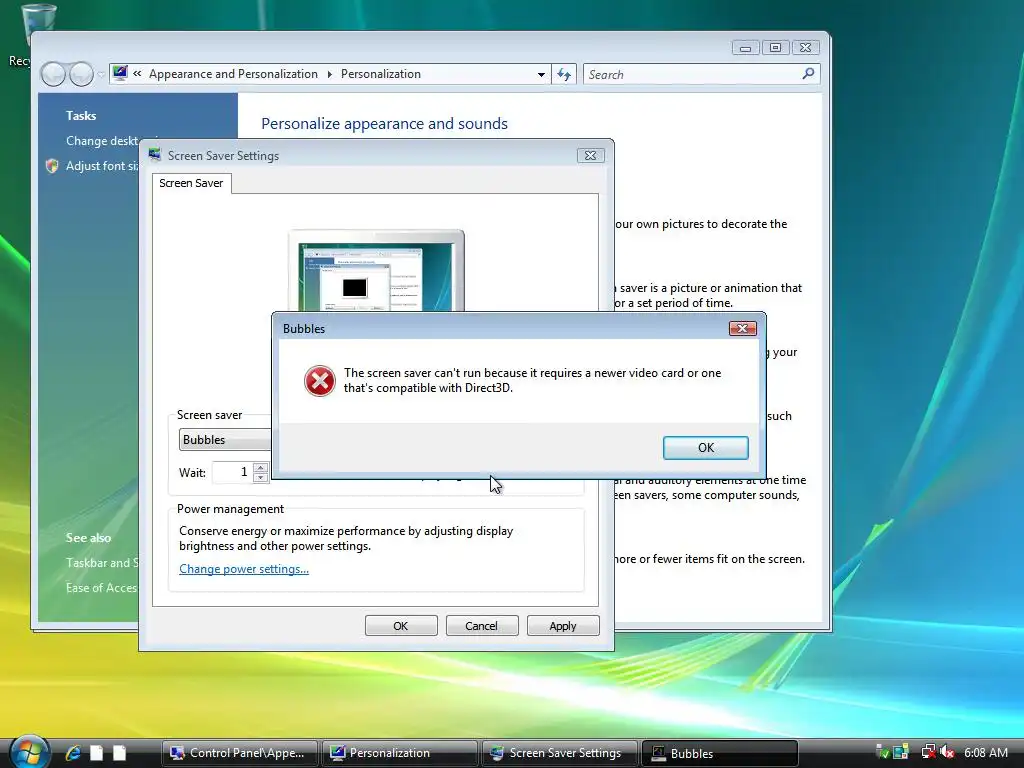Image resolution: width=1024 pixels, height=768 pixels.
Task: Close the Personalization window
Action: point(805,48)
